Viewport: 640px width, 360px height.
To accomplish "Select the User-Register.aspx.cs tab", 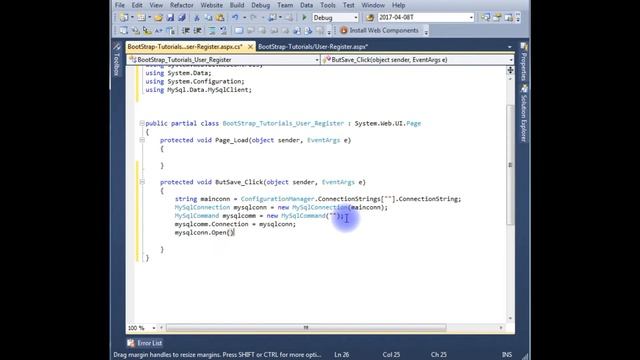I will tap(185, 47).
